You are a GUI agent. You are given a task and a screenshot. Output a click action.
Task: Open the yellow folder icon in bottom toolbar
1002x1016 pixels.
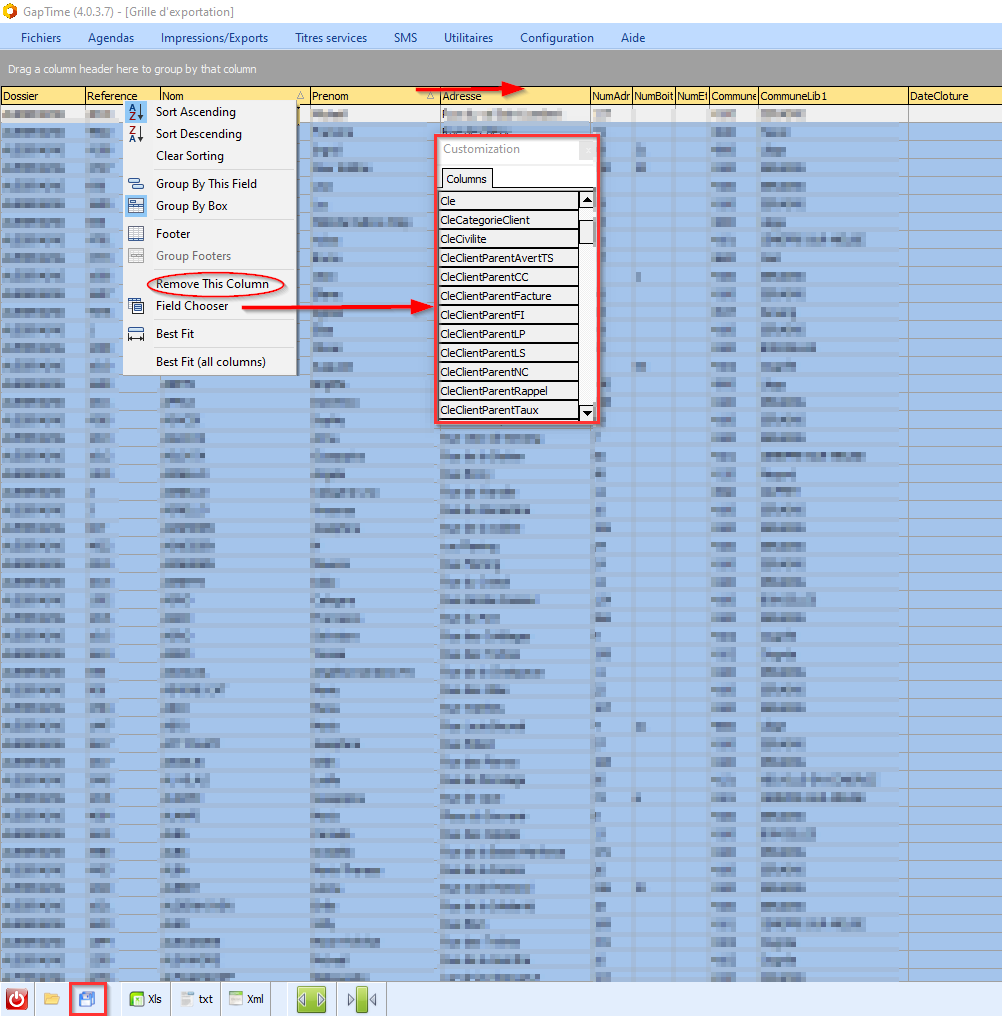(x=51, y=999)
